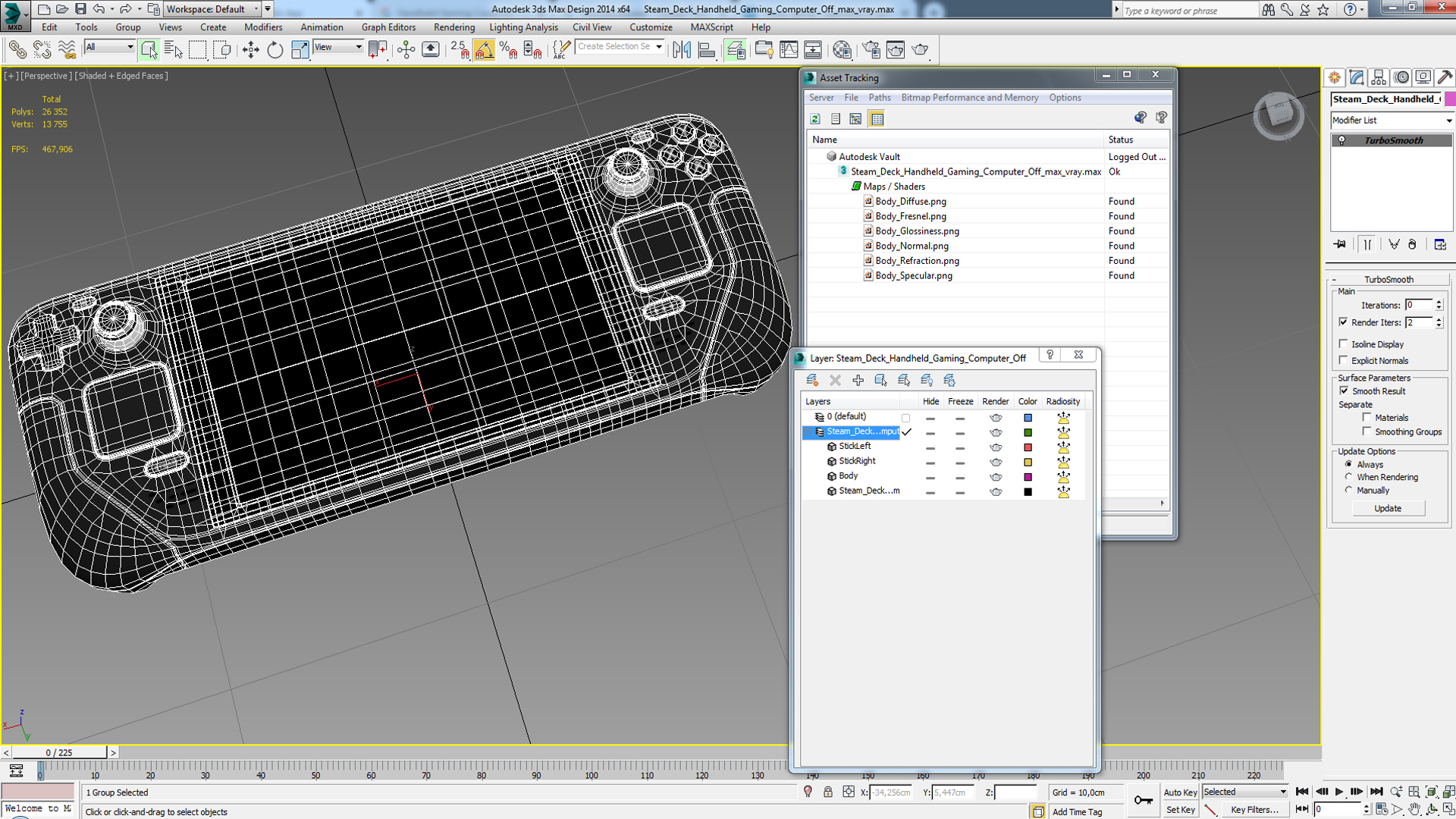Open Paths menu in Asset Tracking
This screenshot has width=1456, height=819.
tap(880, 98)
